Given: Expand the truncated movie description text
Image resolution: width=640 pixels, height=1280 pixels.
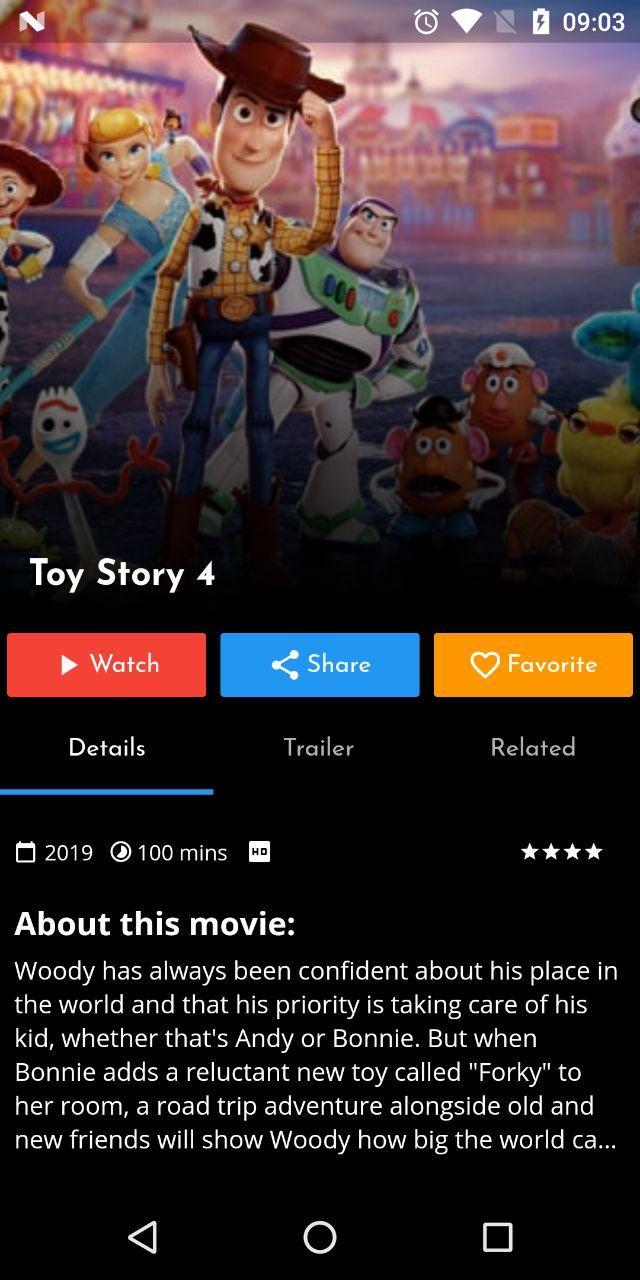Looking at the screenshot, I should coord(317,1054).
